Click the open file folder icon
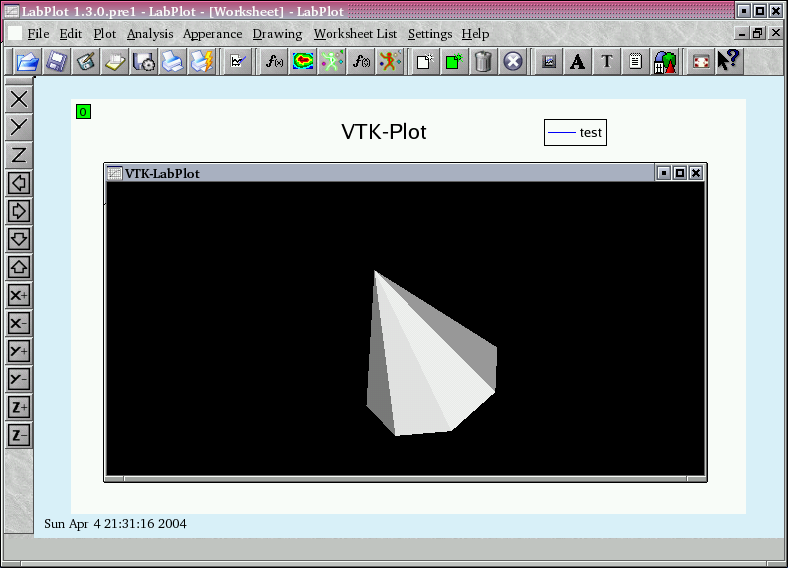This screenshot has height=568, width=788. 27,61
